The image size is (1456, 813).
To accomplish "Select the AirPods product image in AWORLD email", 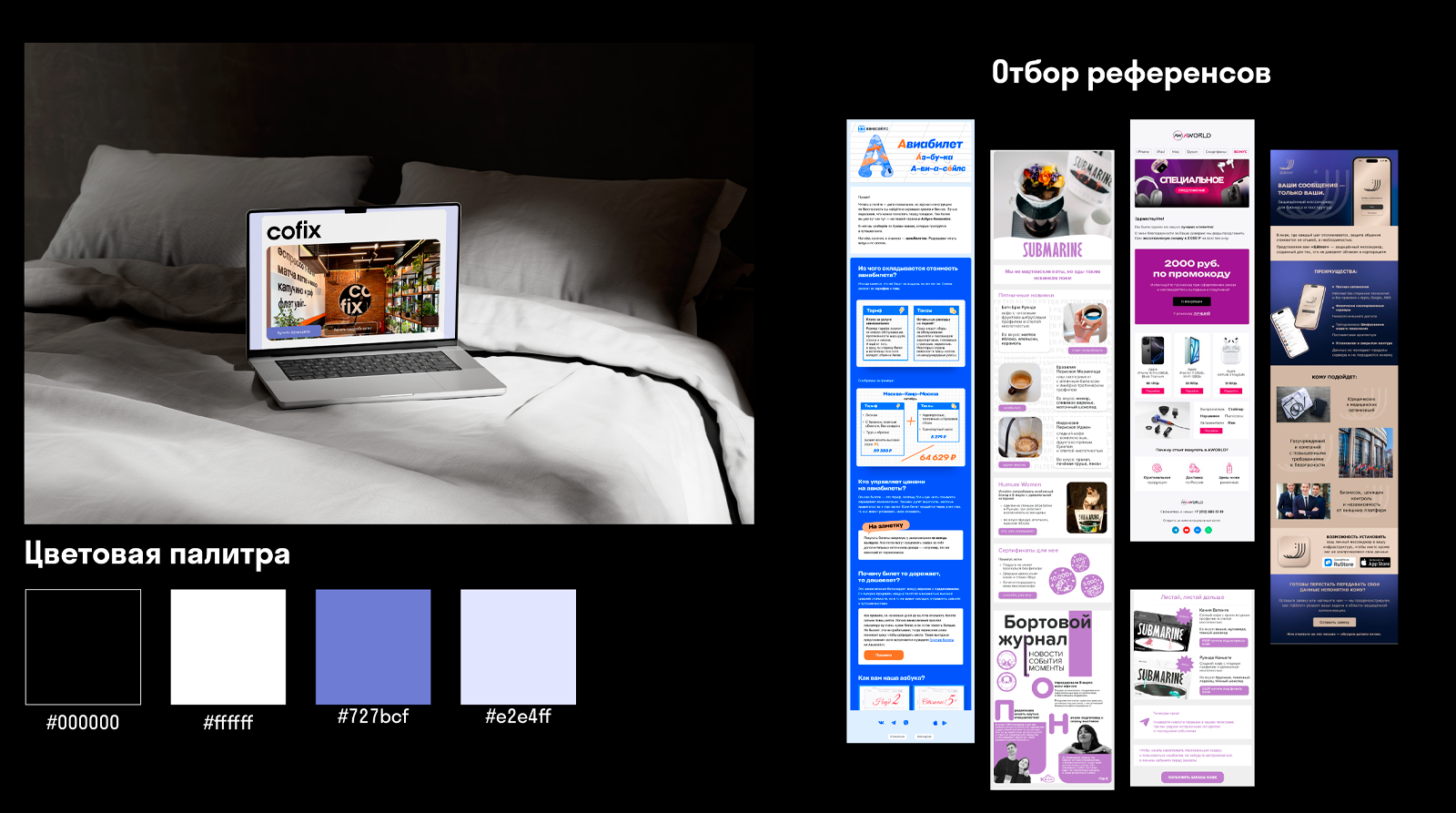I will click(x=1230, y=351).
